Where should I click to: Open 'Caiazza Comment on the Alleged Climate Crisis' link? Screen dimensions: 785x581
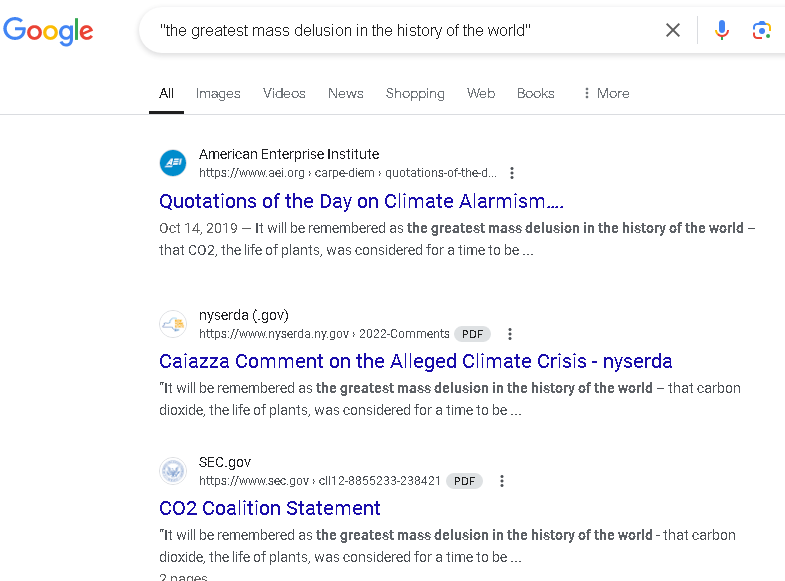pos(415,361)
